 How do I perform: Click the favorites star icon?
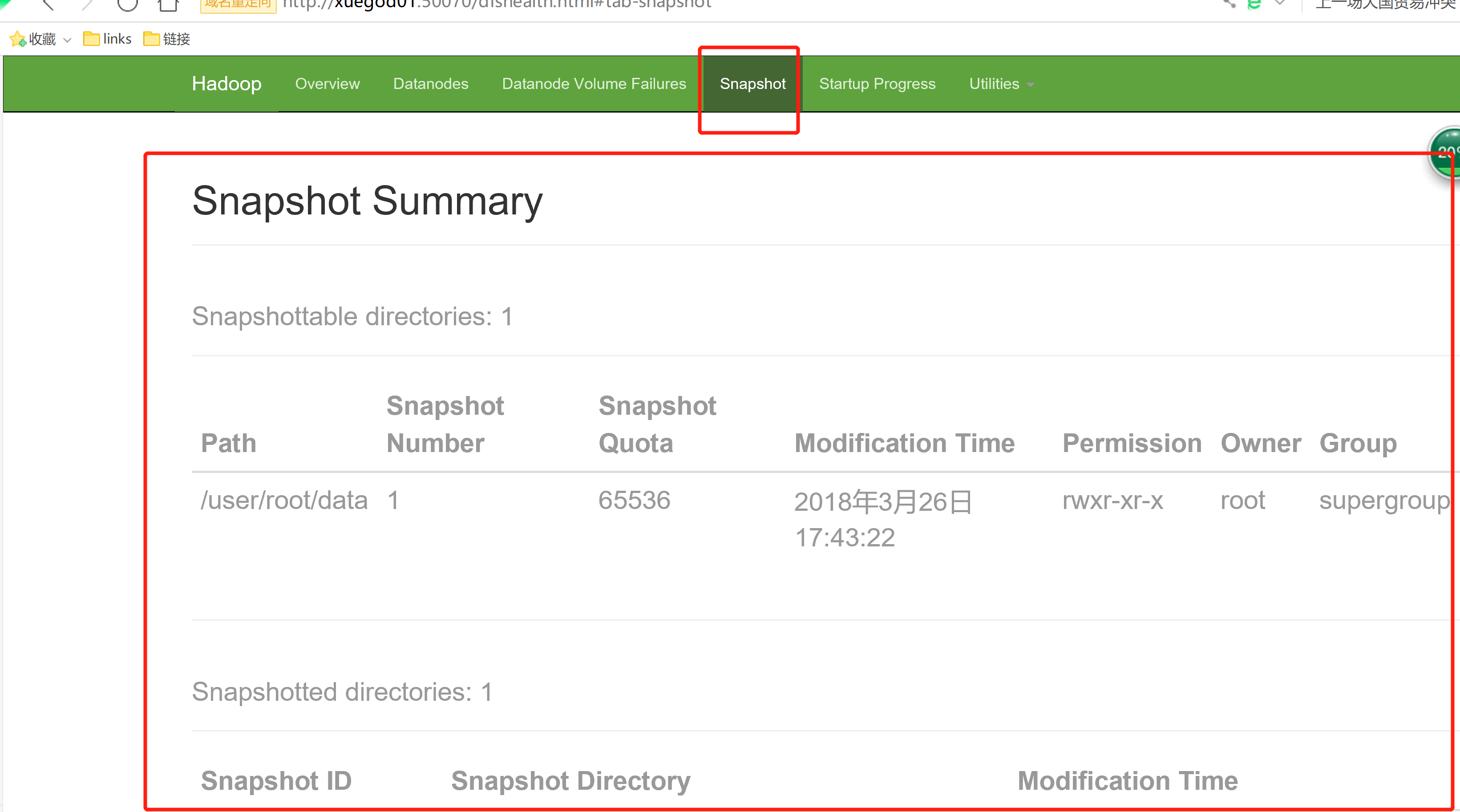17,39
